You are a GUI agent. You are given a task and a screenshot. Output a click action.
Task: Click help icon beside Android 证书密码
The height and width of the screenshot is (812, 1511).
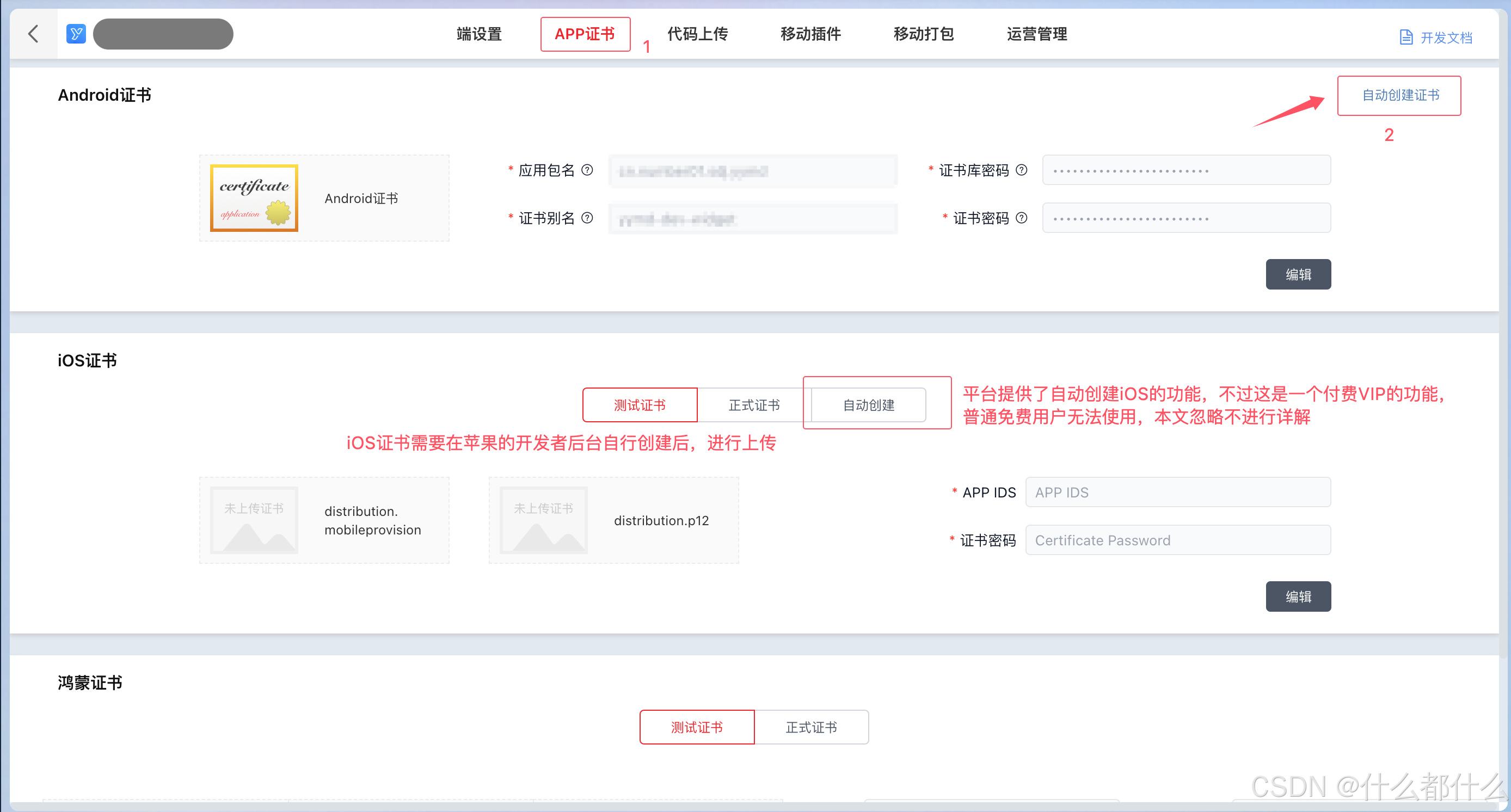pos(1021,218)
